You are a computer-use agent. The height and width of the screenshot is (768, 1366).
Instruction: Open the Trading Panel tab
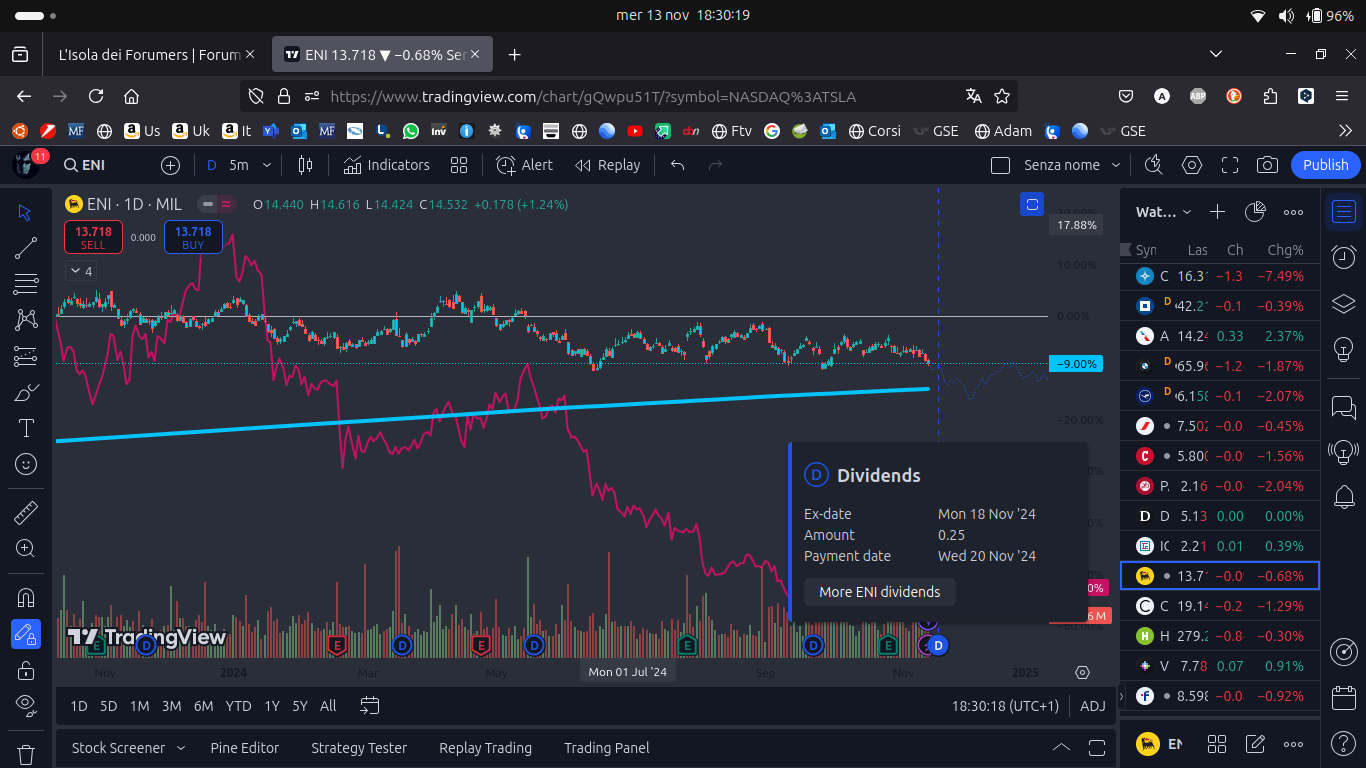coord(607,748)
